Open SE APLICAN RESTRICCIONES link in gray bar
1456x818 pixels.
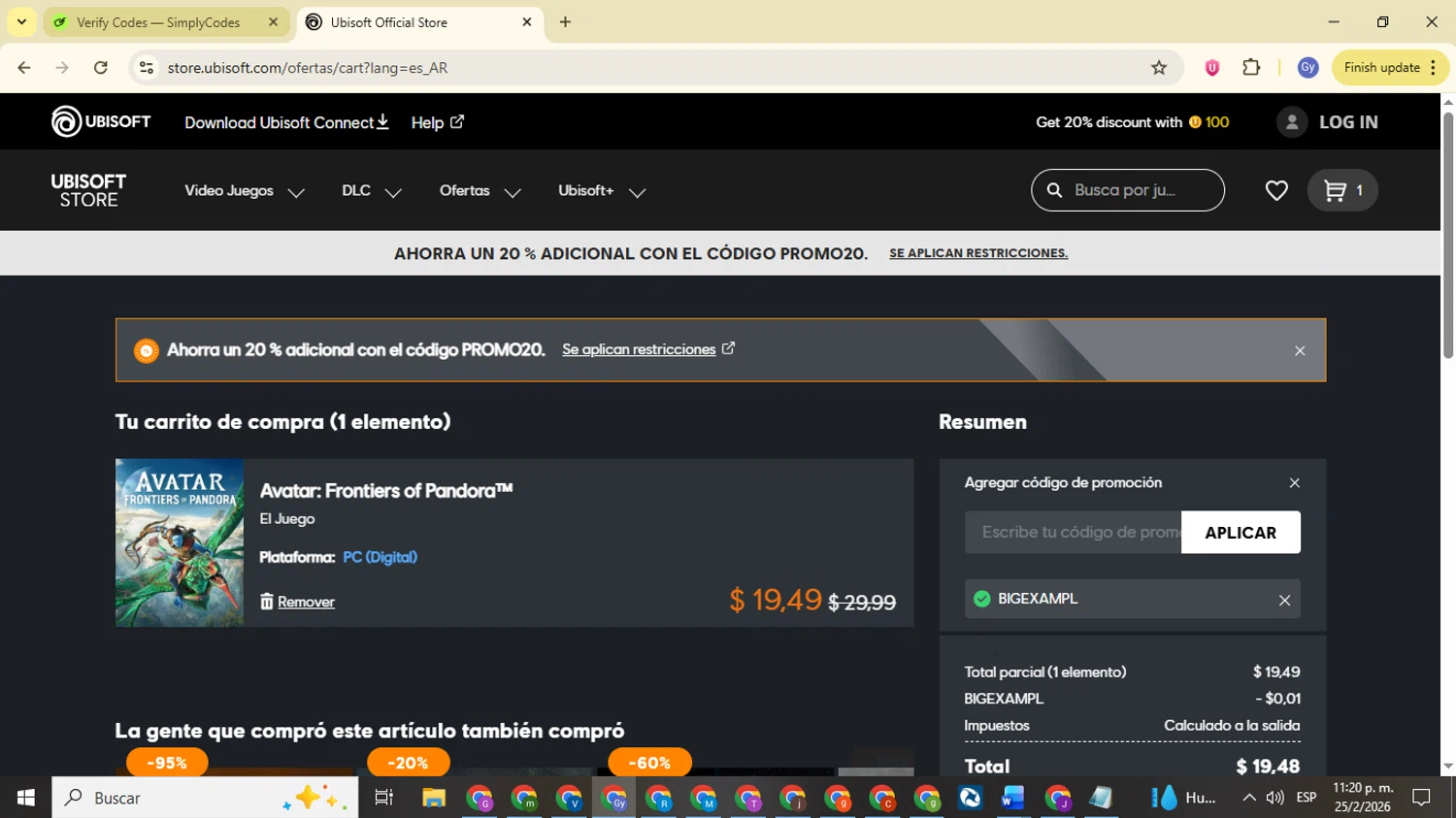click(978, 253)
